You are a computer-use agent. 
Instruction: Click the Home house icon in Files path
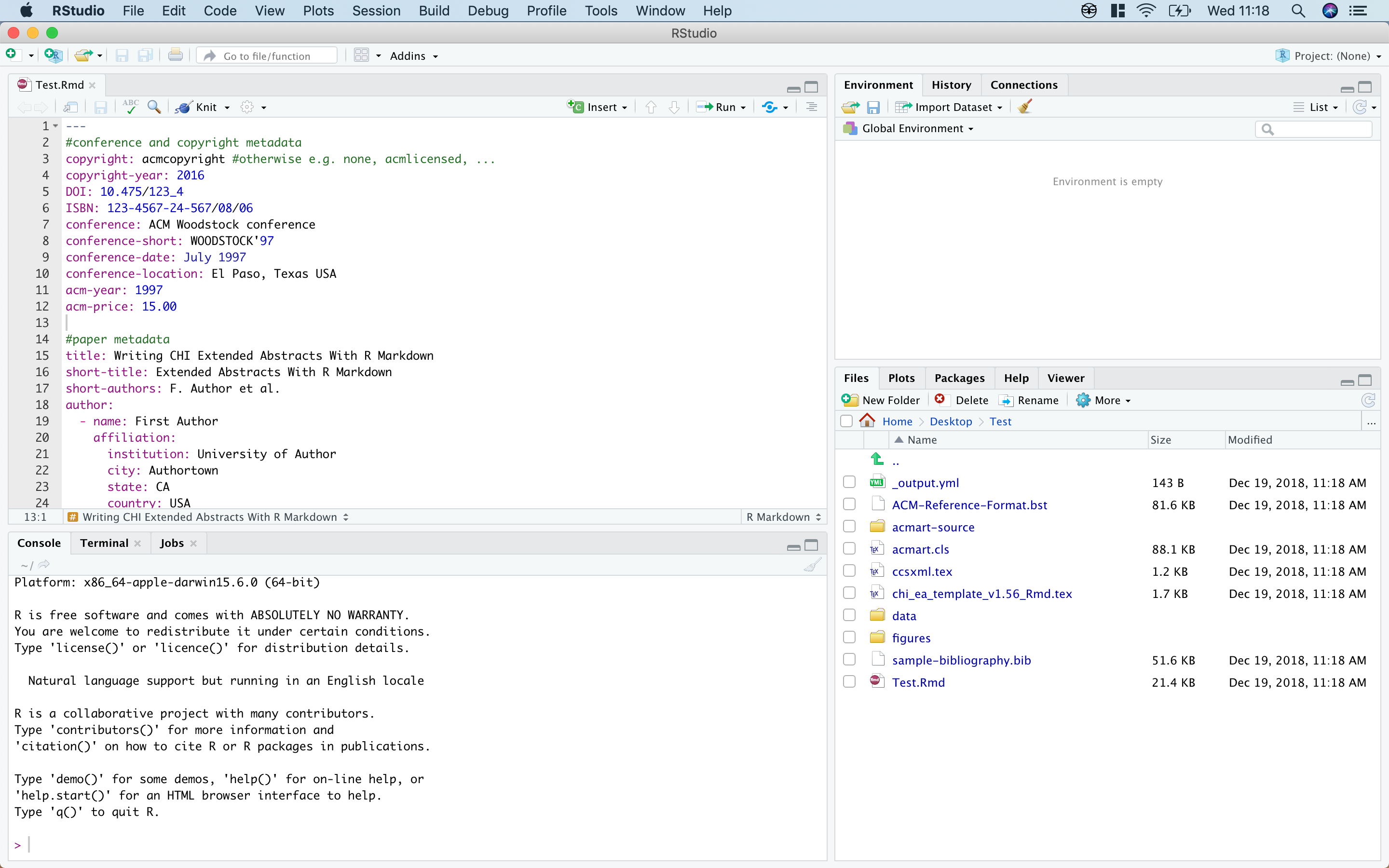(x=867, y=421)
